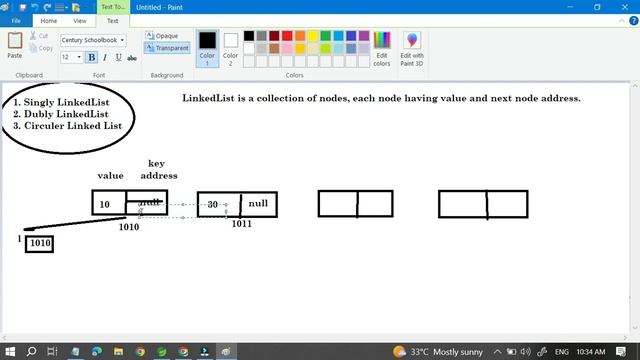Screen dimensions: 640x360
Task: Open Edit with Paint 3D
Action: point(411,49)
